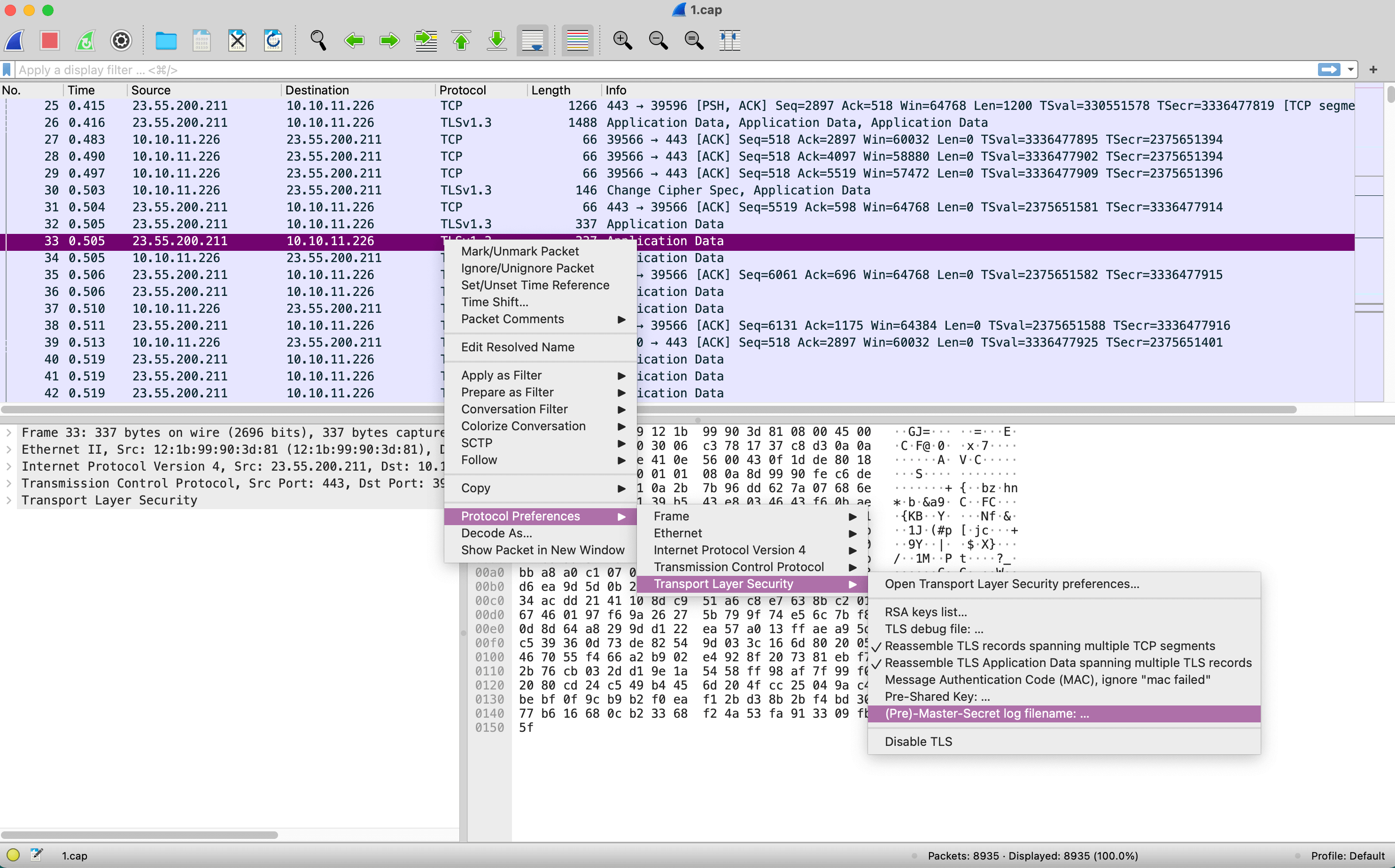Jump to the first packet
Image resolution: width=1395 pixels, height=868 pixels.
pyautogui.click(x=461, y=41)
